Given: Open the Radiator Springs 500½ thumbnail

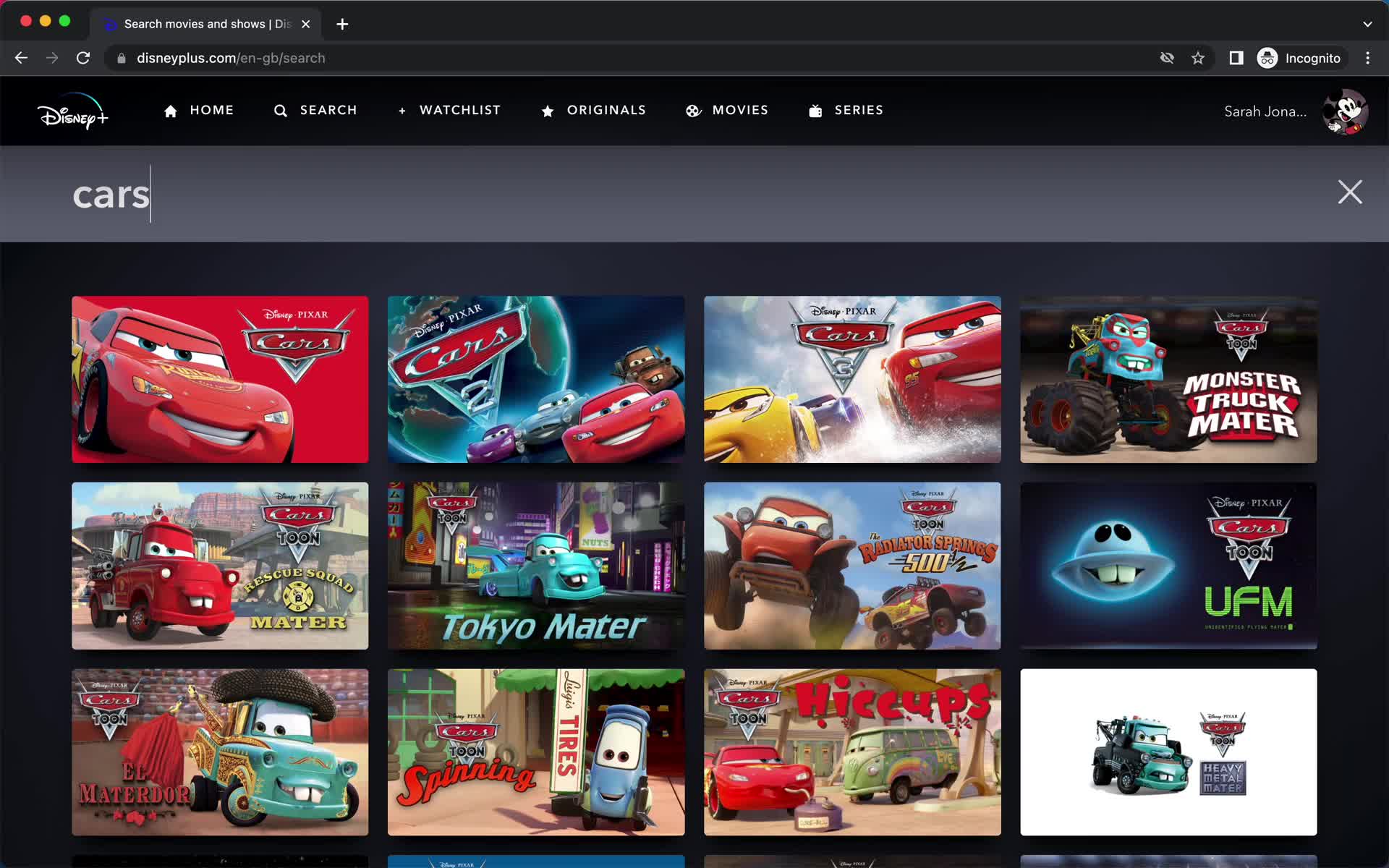Looking at the screenshot, I should point(852,566).
